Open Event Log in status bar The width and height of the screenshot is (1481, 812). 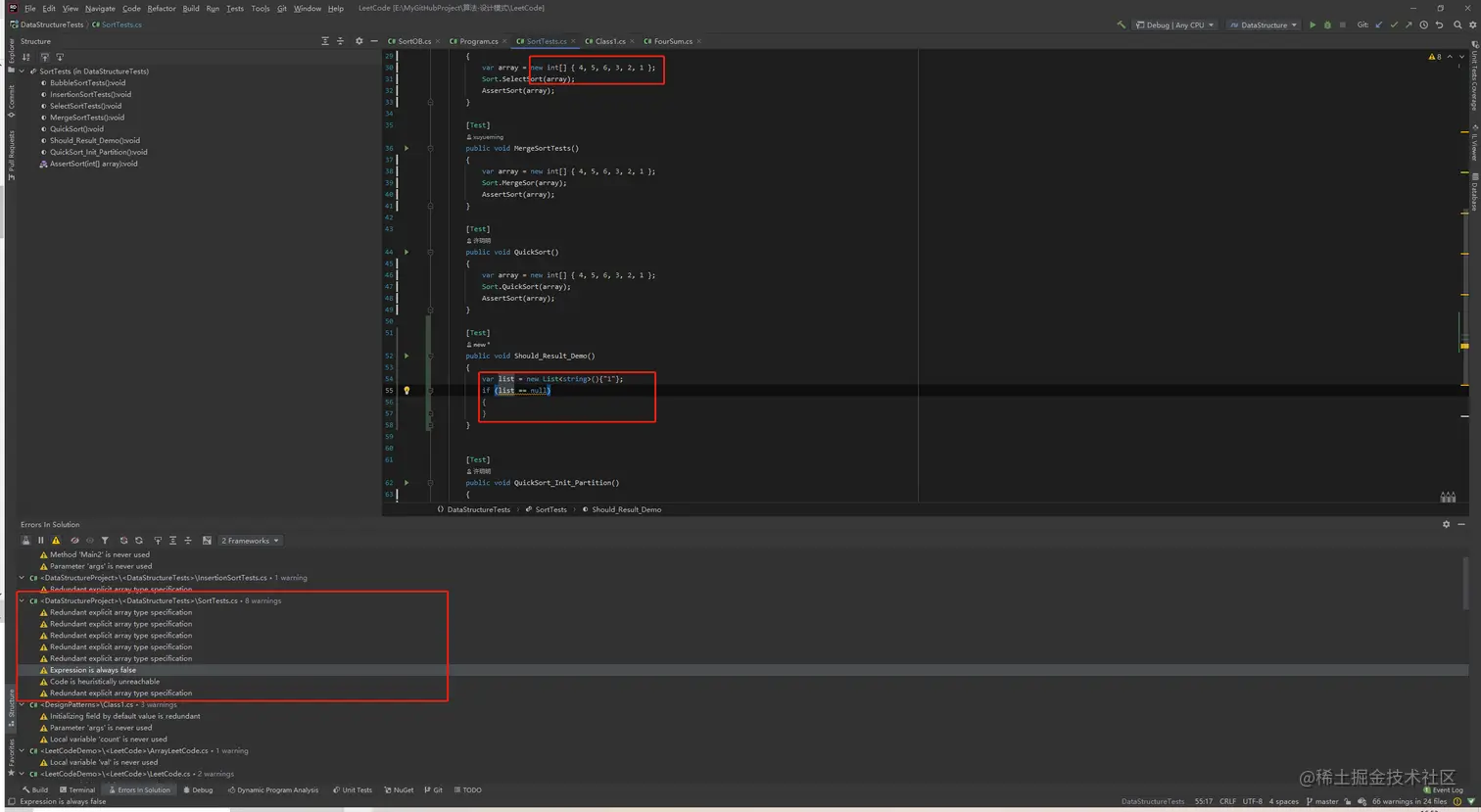[x=1445, y=790]
